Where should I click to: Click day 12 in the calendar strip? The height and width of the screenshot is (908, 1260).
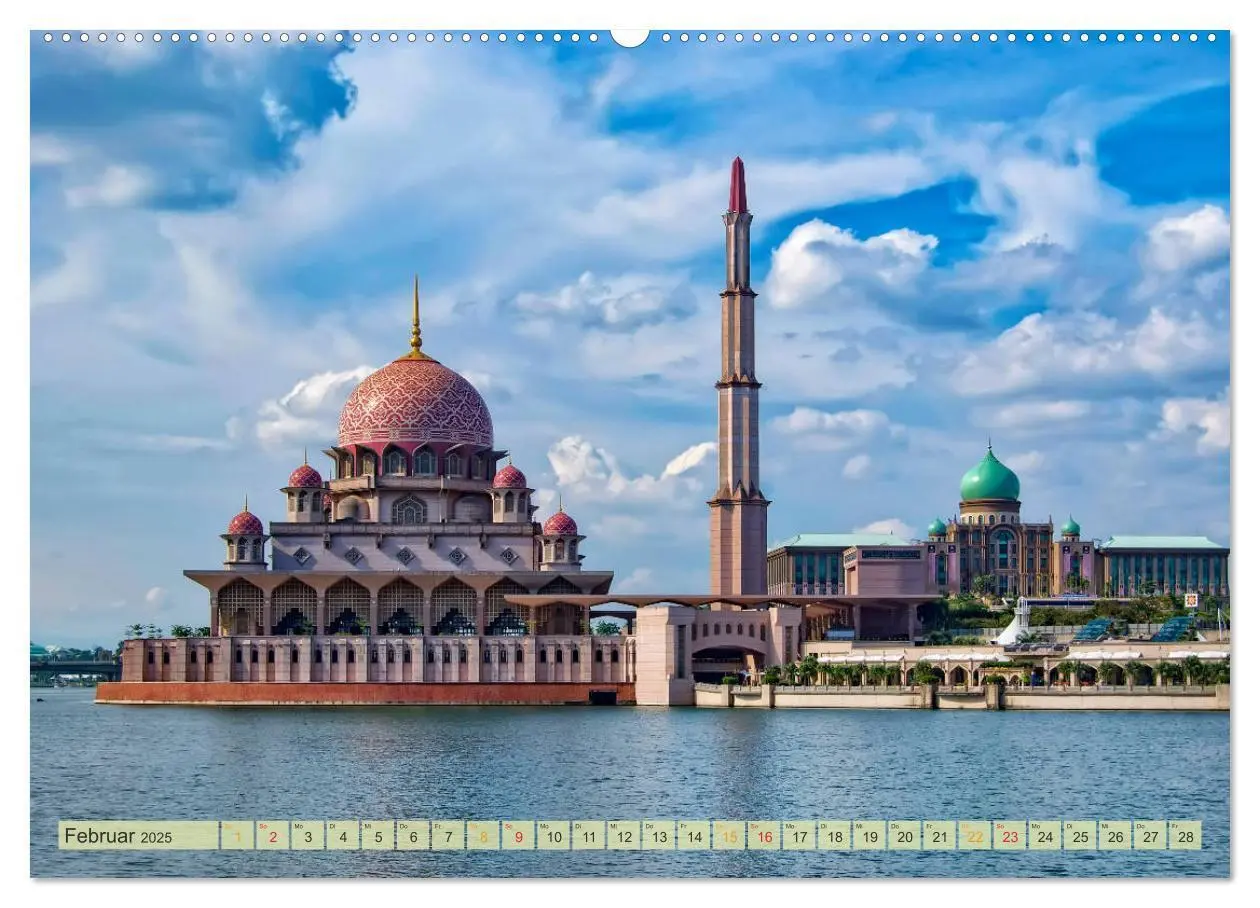click(x=623, y=835)
